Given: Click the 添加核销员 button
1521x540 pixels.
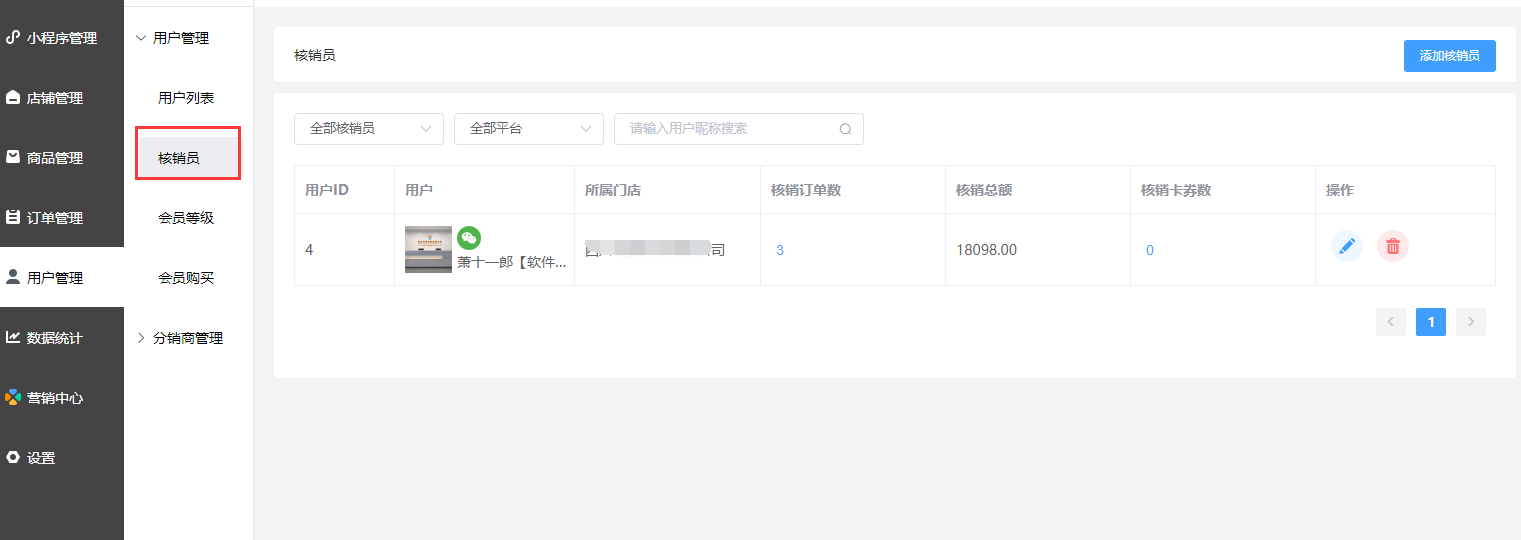Looking at the screenshot, I should point(1449,56).
